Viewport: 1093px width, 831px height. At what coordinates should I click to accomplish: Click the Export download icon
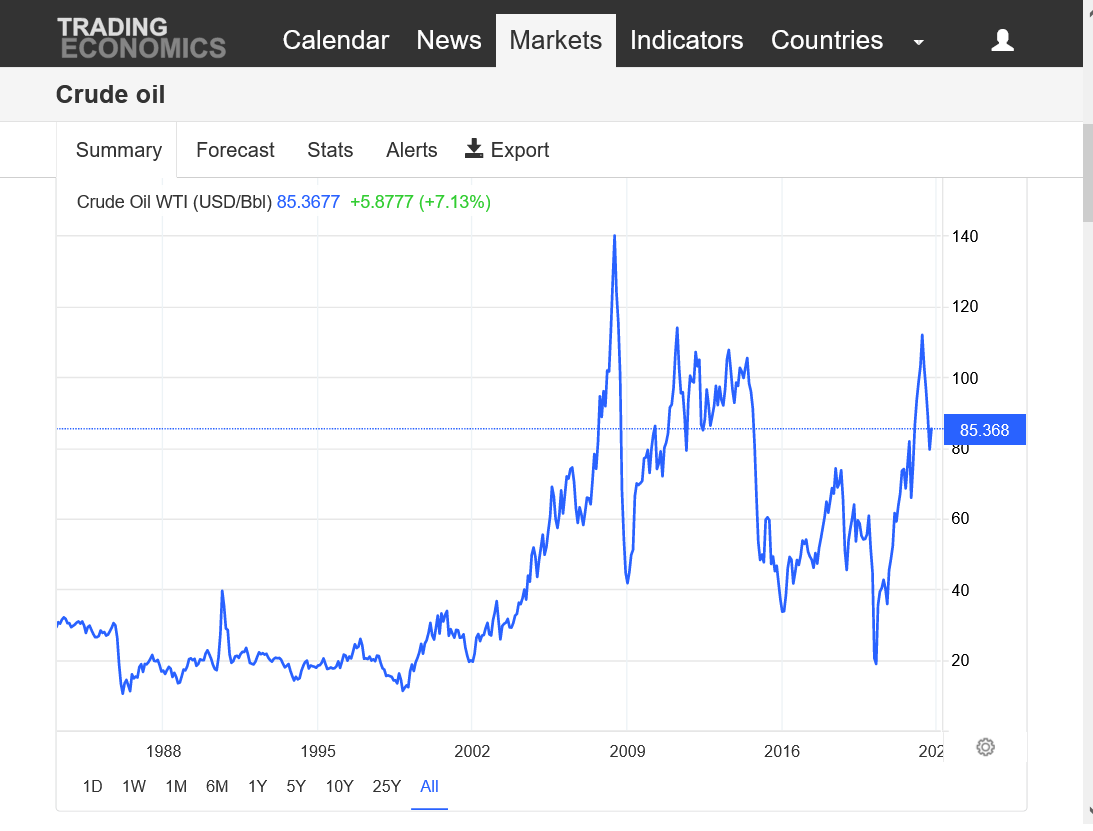click(x=474, y=149)
